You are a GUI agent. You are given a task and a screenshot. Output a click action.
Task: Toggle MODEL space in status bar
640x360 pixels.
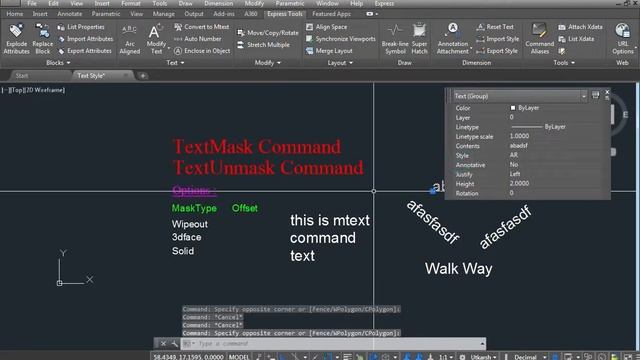(x=239, y=357)
